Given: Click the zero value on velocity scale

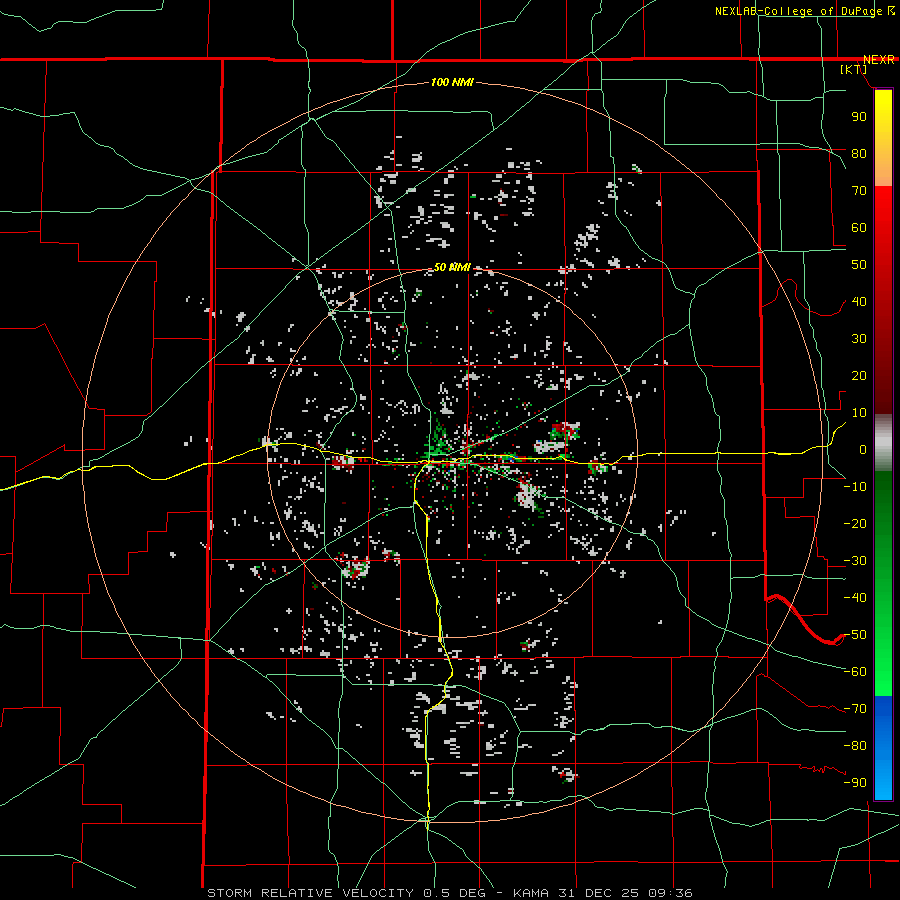Looking at the screenshot, I should click(863, 450).
